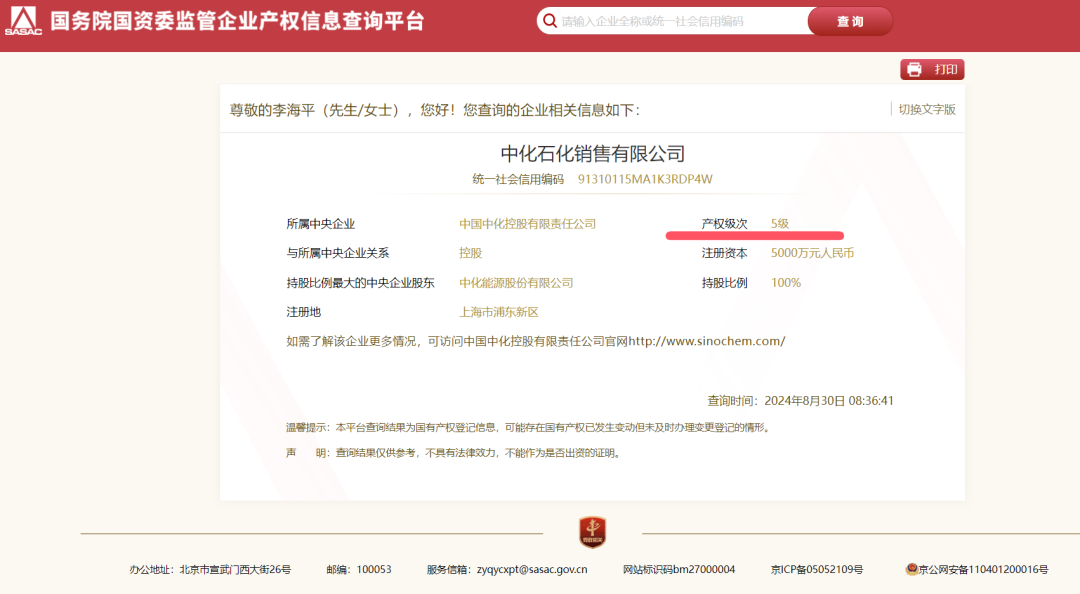Click the 上海市浦东新区 registered location link

click(497, 311)
